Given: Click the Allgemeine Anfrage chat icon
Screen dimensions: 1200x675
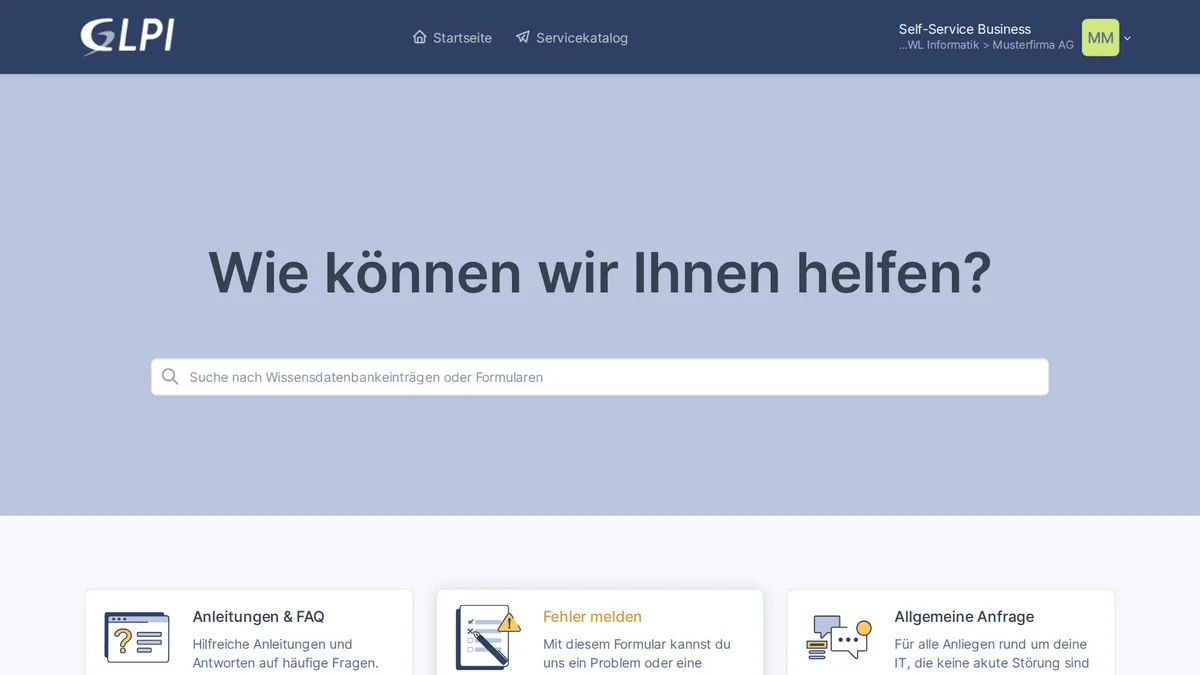Looking at the screenshot, I should coord(839,637).
